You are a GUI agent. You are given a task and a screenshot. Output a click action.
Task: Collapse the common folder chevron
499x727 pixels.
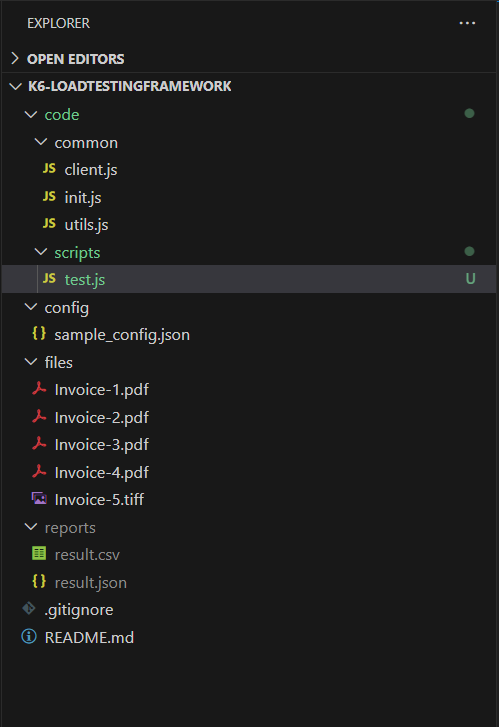[41, 142]
